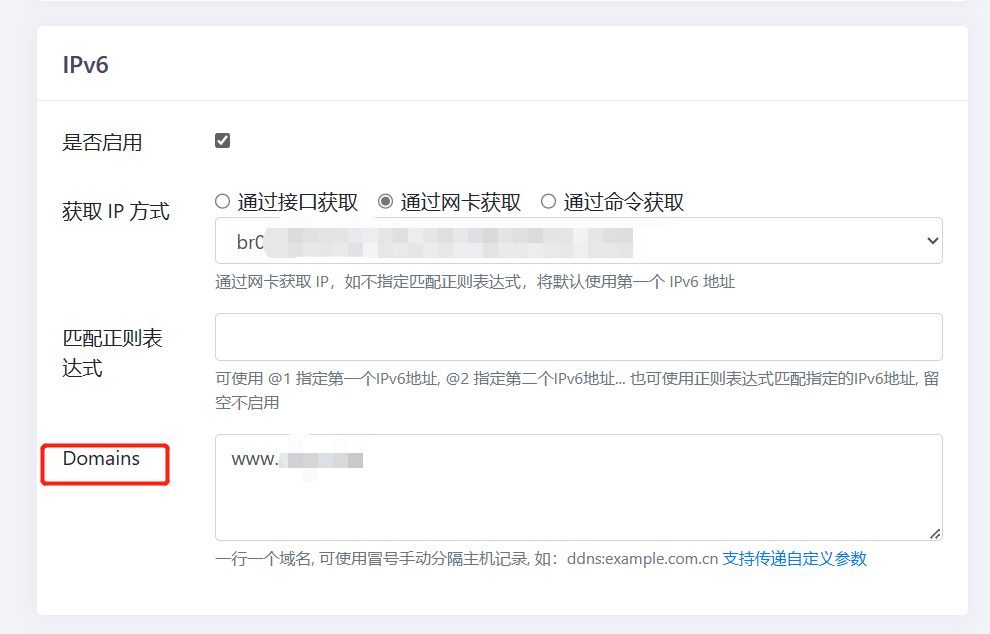990x634 pixels.
Task: Select the 通过命令获取 radio button
Action: pyautogui.click(x=548, y=200)
